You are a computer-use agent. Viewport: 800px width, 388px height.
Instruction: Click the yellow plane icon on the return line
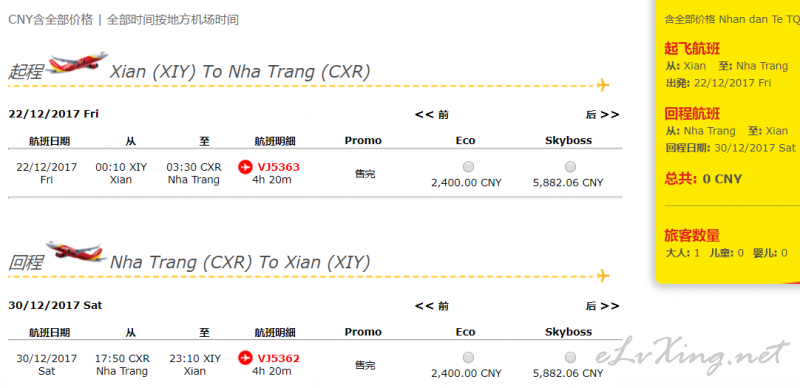[603, 276]
